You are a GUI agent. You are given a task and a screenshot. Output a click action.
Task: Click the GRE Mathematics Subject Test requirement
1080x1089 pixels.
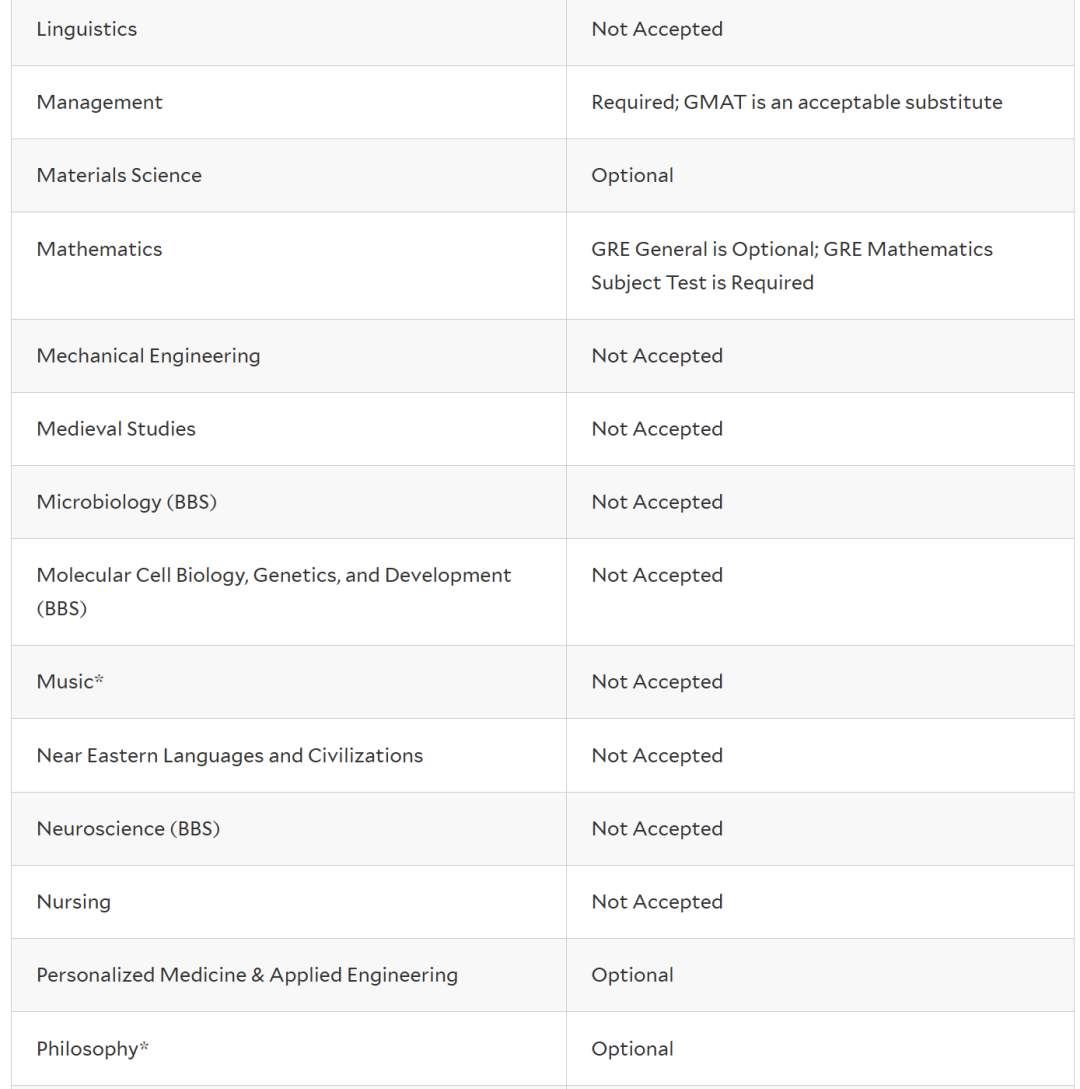pos(791,266)
